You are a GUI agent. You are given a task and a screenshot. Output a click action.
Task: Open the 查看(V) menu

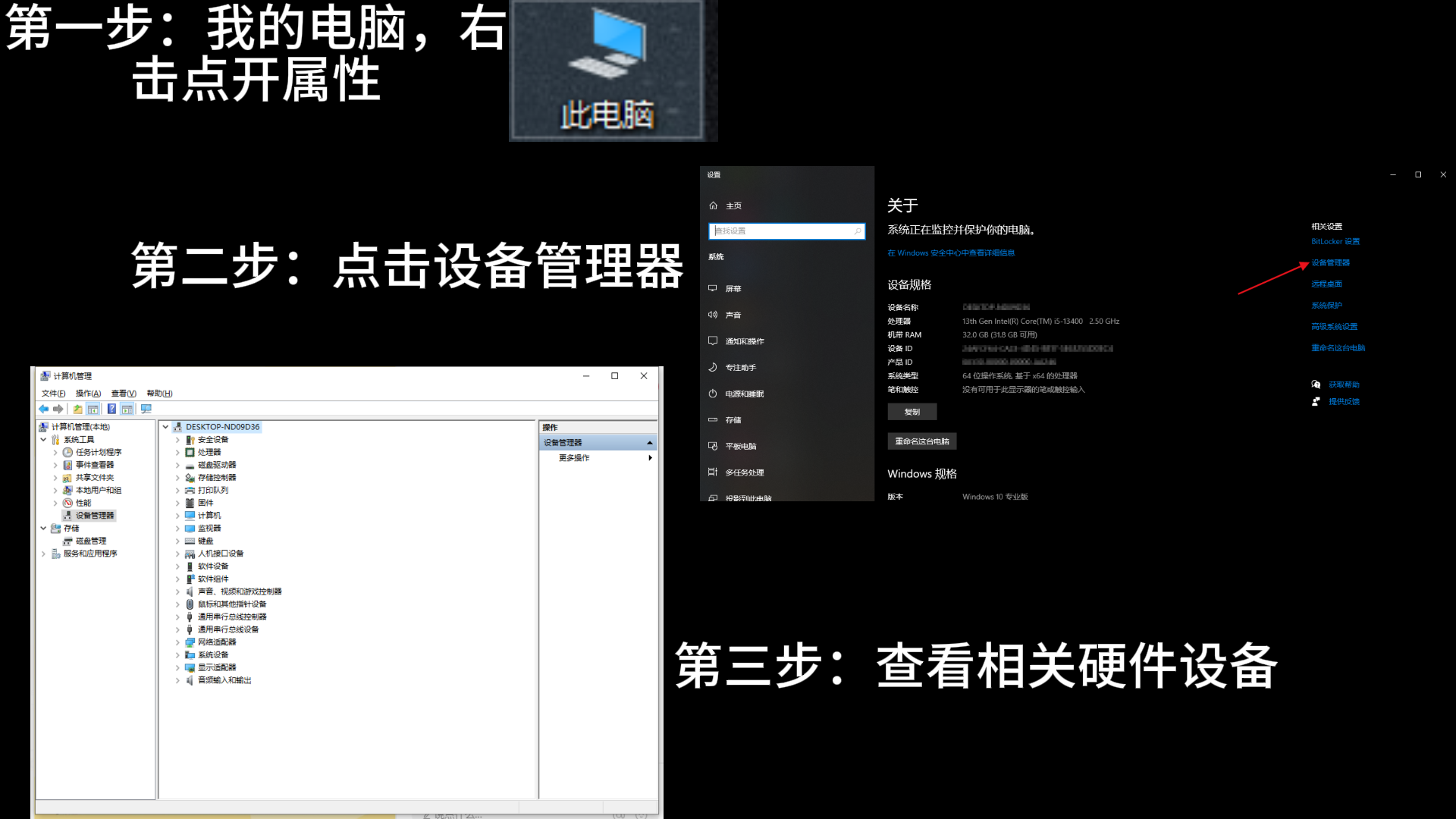[x=124, y=394]
